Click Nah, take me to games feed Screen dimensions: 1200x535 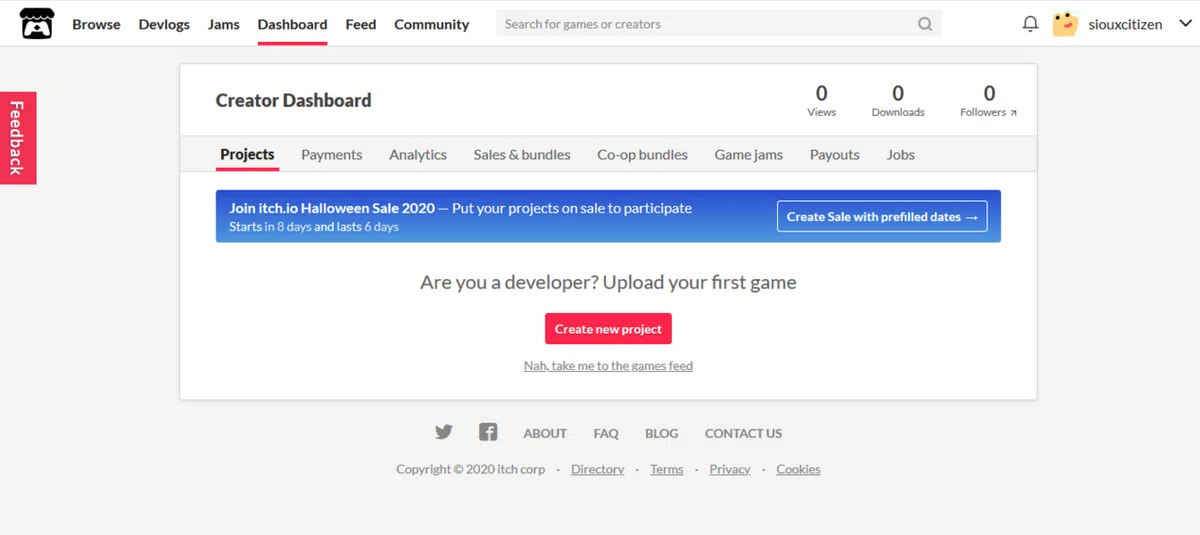click(x=608, y=366)
